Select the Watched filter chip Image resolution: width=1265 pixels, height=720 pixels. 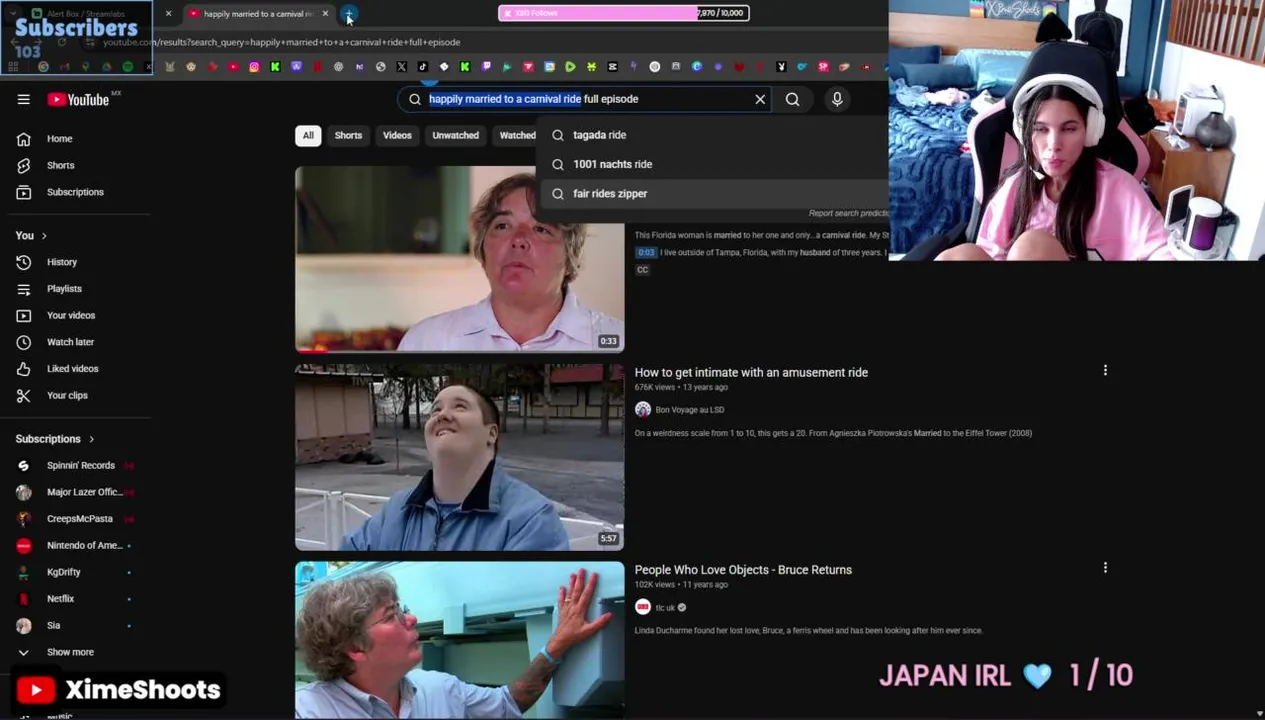[x=516, y=135]
